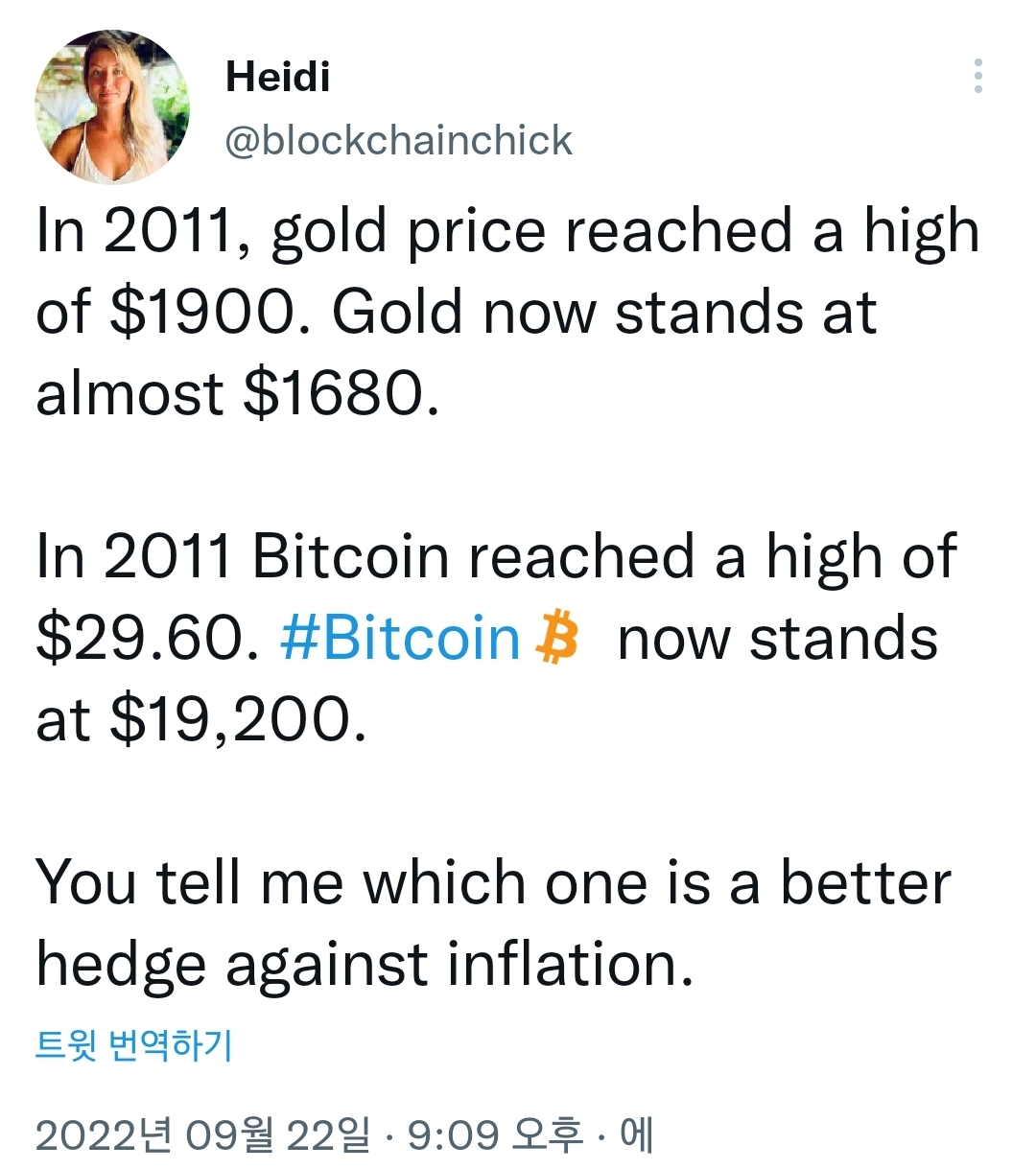Translate tweet via 트윗 번역하기
Screen dimensions: 1036x1169
[133, 1044]
